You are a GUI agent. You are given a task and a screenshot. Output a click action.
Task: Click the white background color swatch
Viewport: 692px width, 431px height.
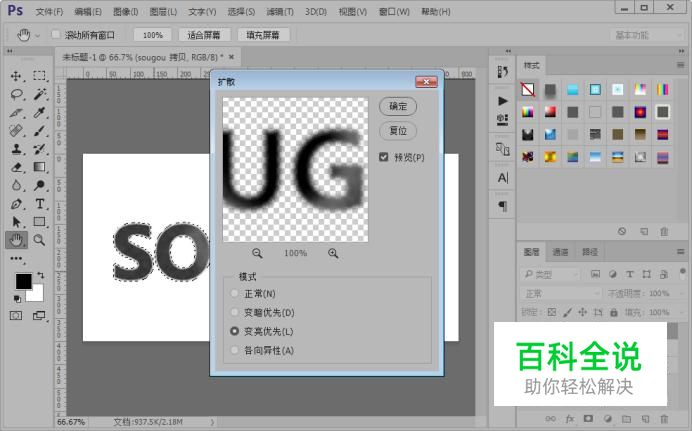(37, 295)
